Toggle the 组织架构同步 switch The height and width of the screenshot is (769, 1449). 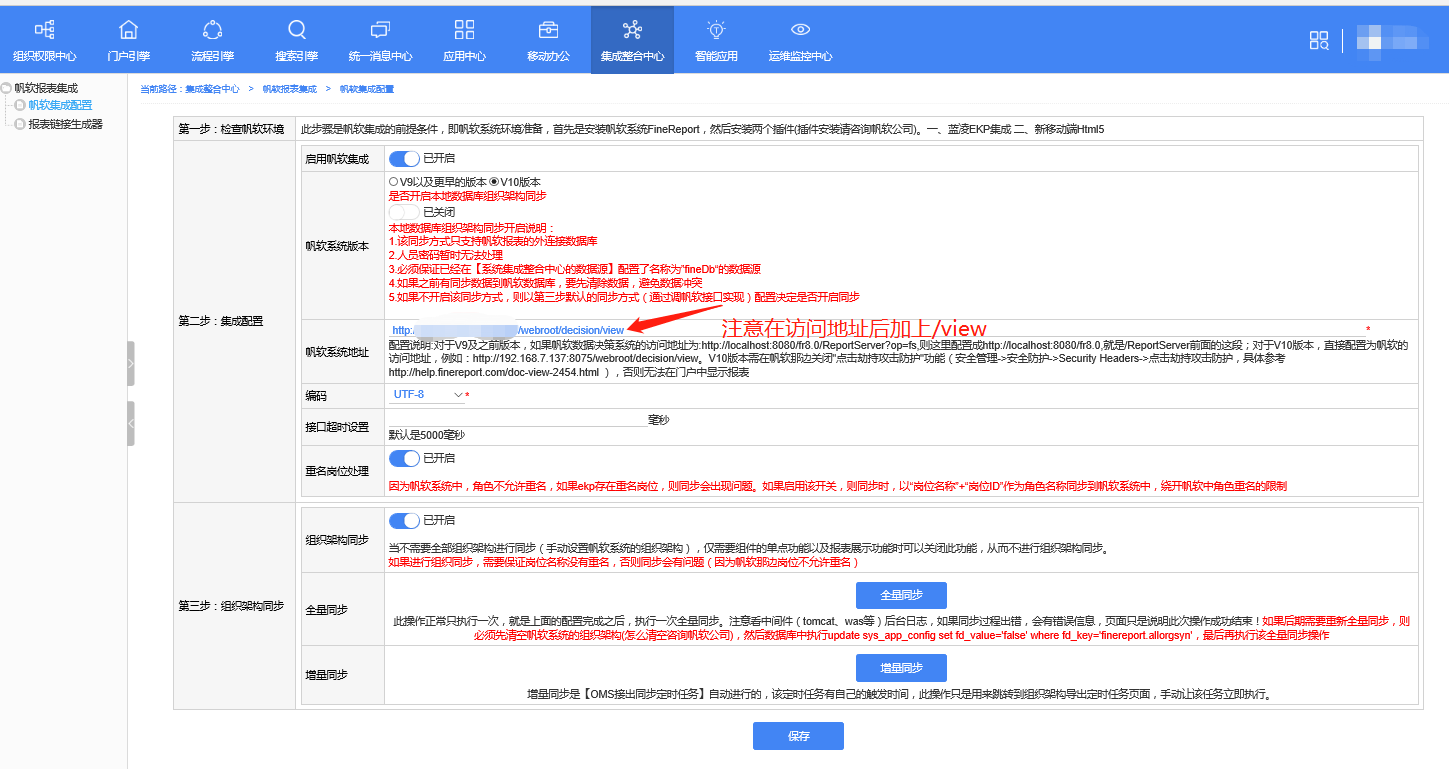tap(404, 520)
